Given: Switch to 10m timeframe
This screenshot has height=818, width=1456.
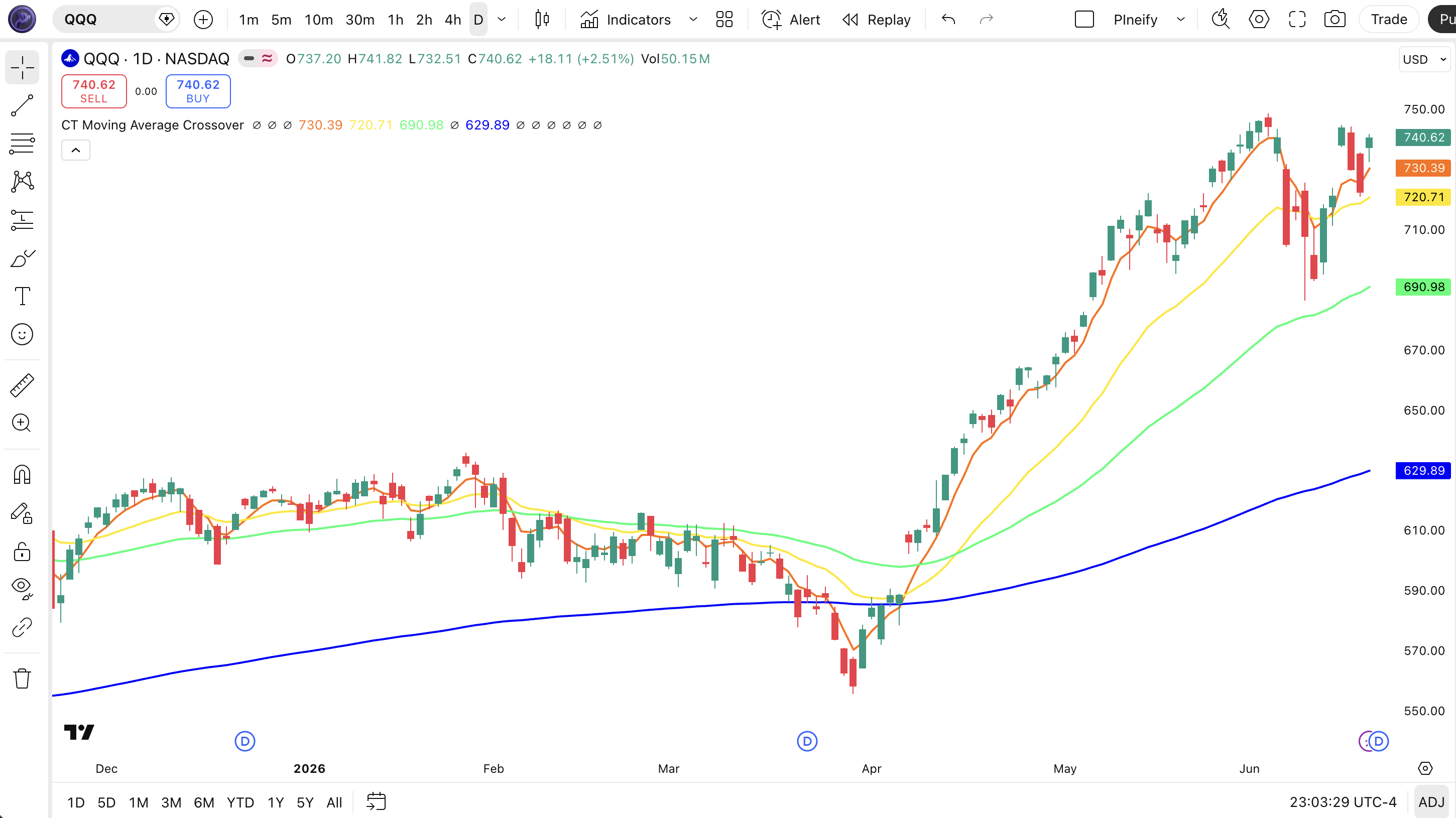Looking at the screenshot, I should (x=318, y=19).
